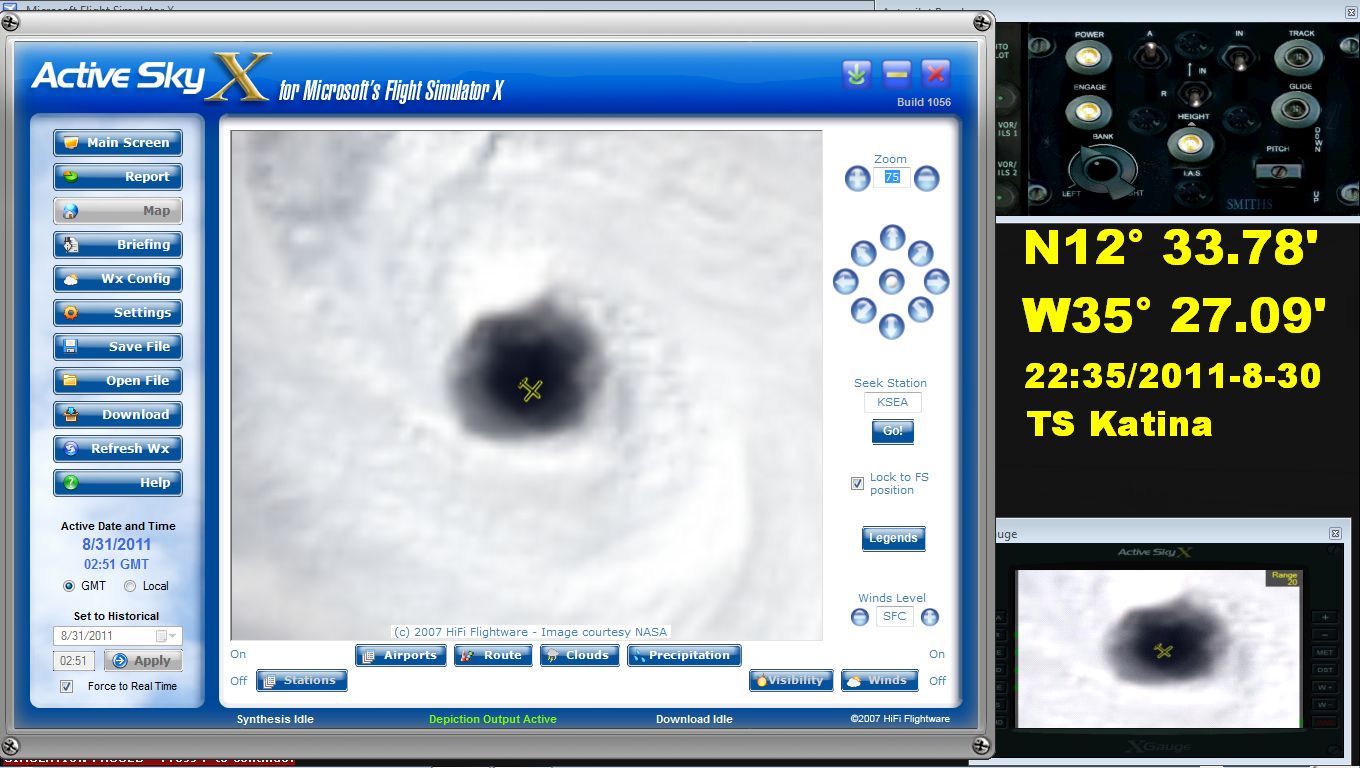This screenshot has width=1360, height=768.
Task: Click the aircraft marker on the main map
Action: (531, 390)
